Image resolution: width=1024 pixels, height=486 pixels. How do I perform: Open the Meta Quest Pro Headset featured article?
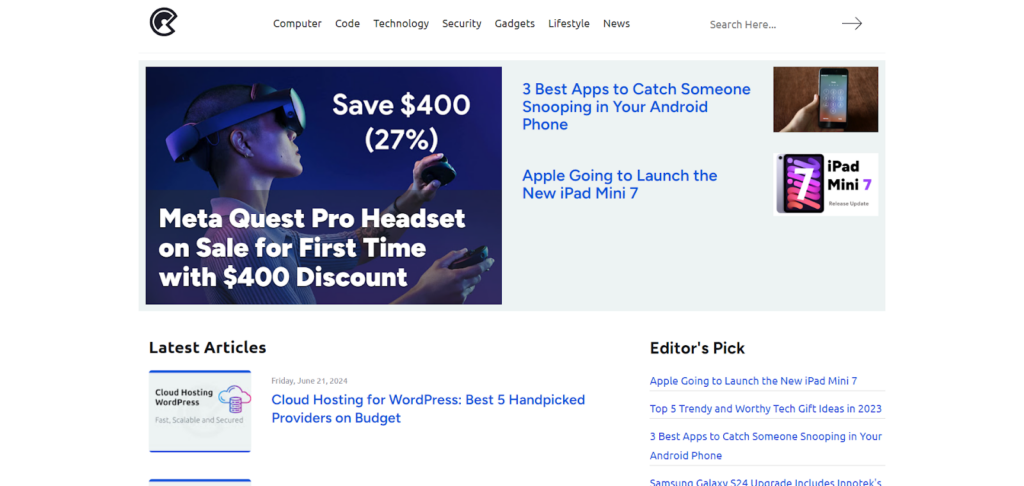pos(312,247)
